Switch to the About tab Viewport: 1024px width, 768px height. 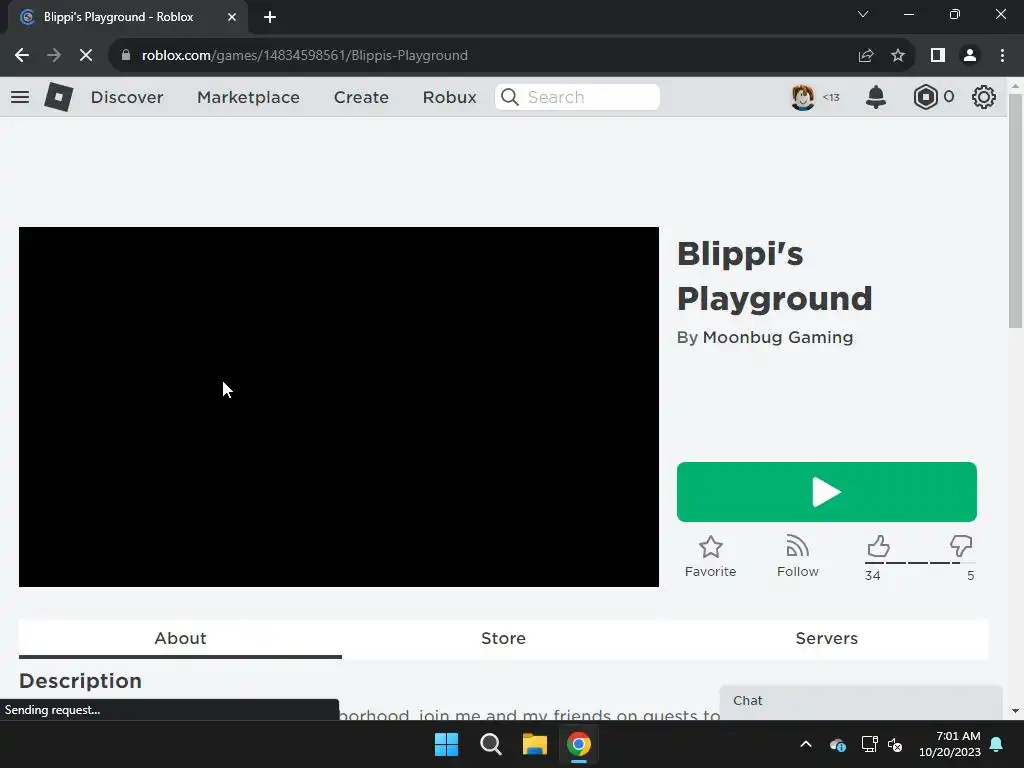click(180, 639)
